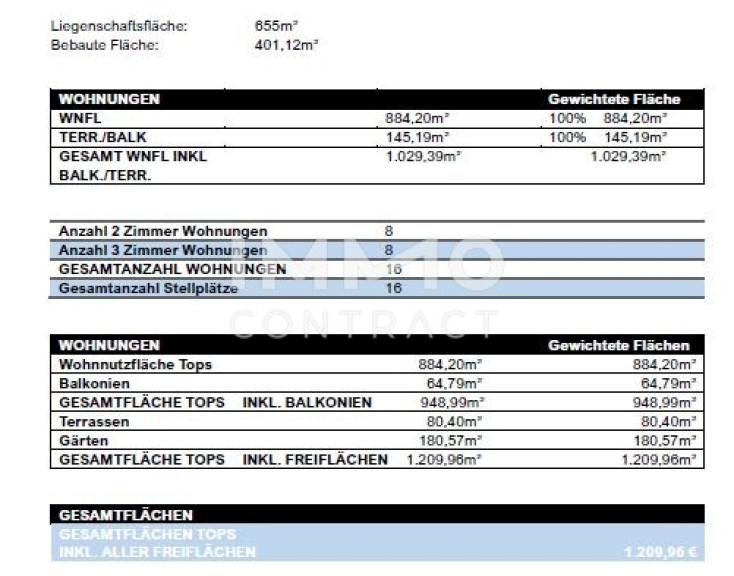Click the Gewichtete Flächen column header
Screen dimensions: 734x576
coord(618,345)
